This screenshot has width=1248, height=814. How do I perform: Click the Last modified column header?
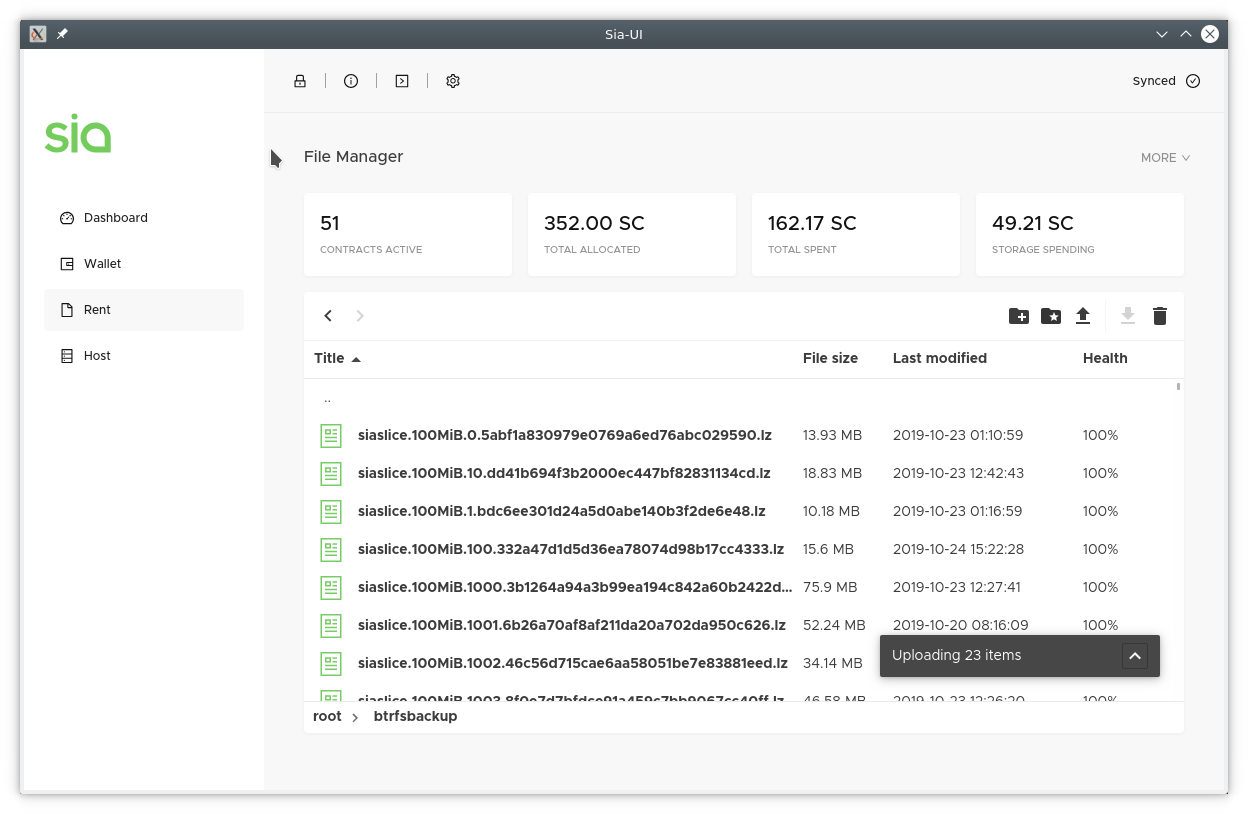pyautogui.click(x=940, y=358)
